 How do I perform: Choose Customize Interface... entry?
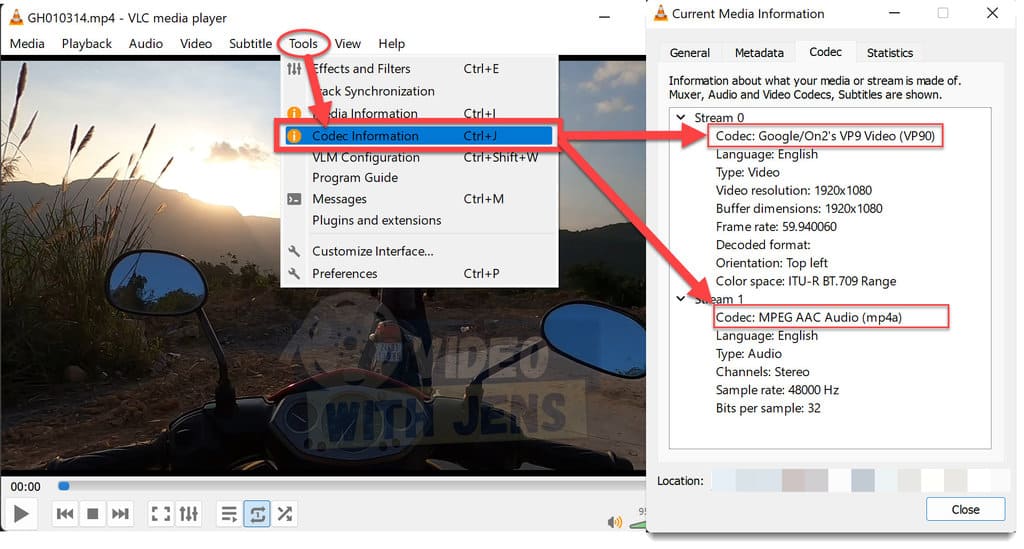[421, 251]
